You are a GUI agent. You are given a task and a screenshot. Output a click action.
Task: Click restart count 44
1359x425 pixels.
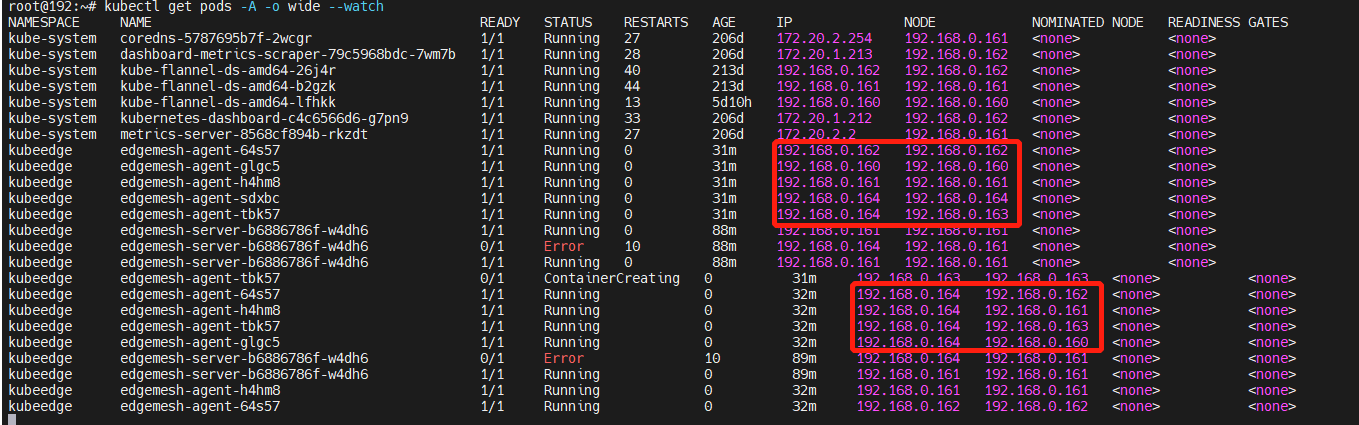(632, 86)
